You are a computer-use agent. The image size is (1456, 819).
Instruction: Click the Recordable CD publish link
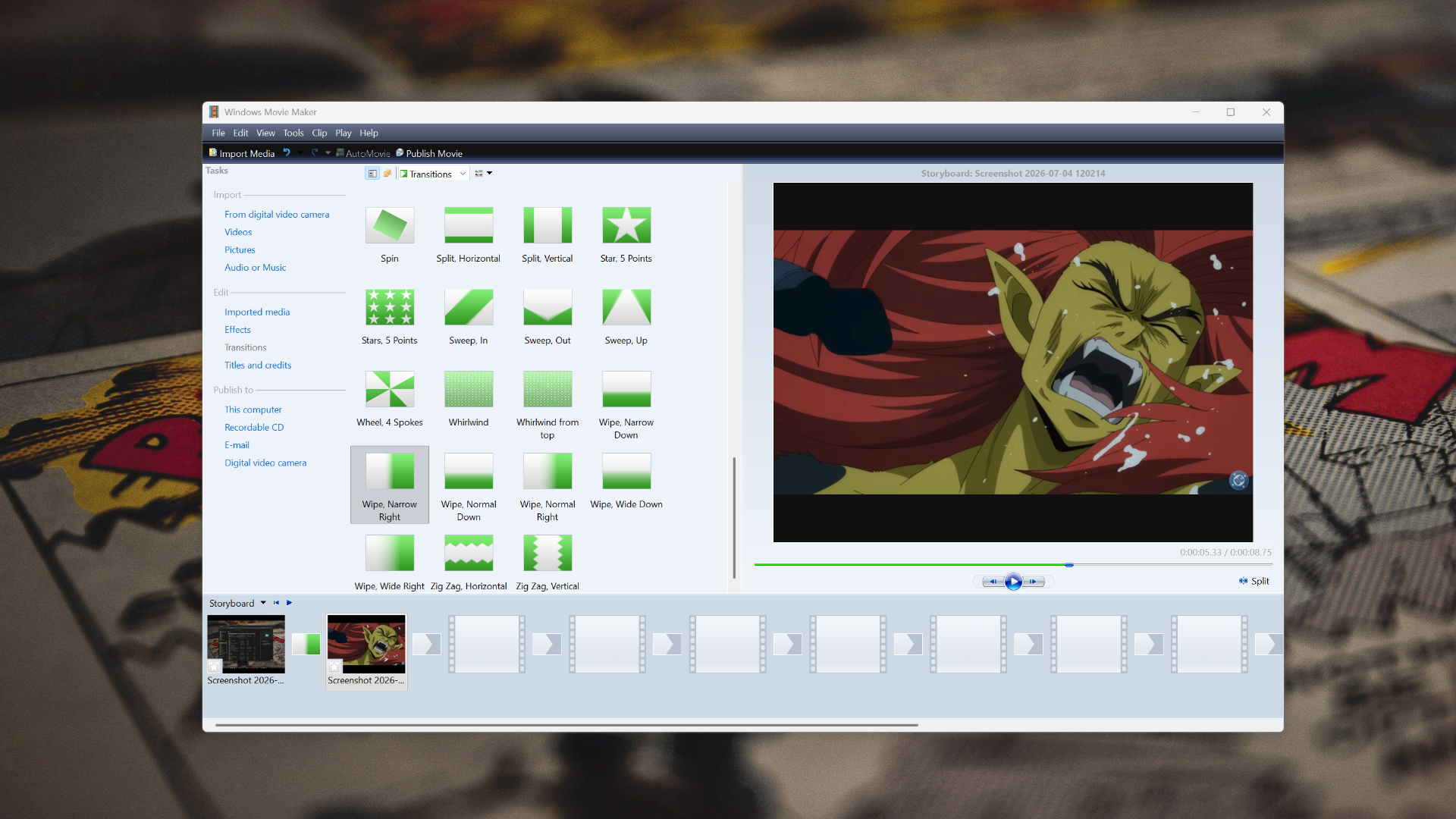click(x=254, y=427)
